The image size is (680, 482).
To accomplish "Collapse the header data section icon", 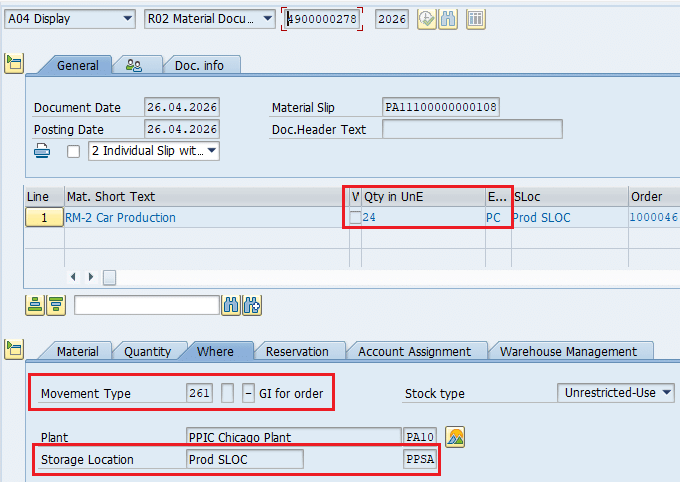I will pos(13,64).
